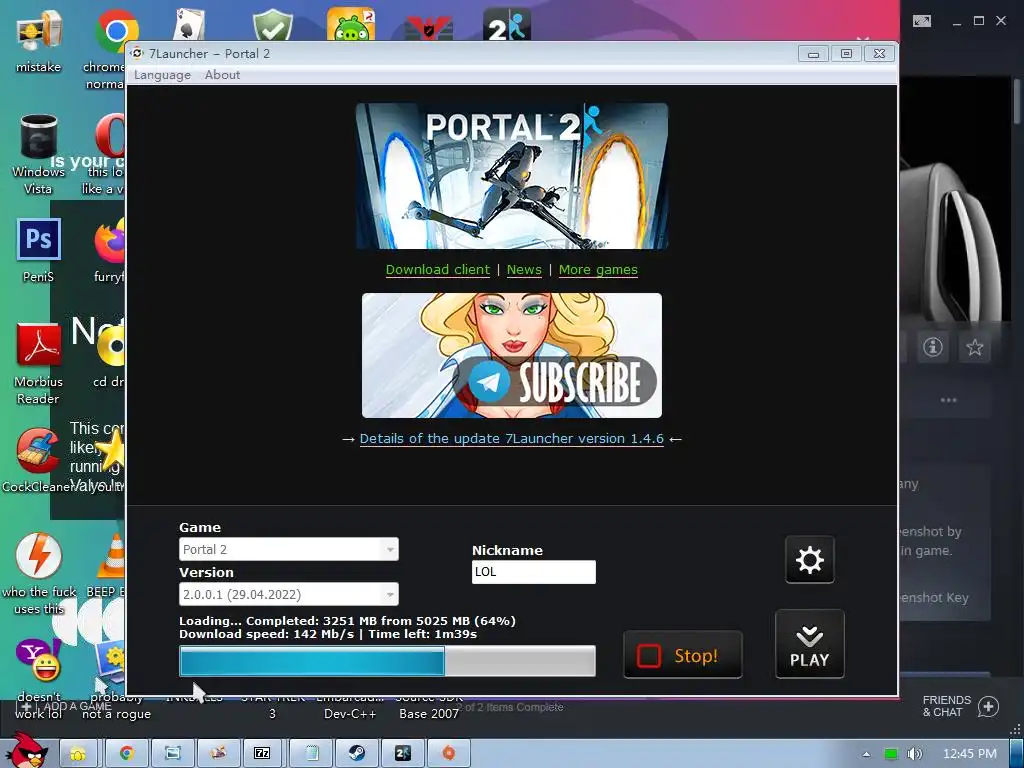Click the Steam favorite star icon

click(974, 347)
